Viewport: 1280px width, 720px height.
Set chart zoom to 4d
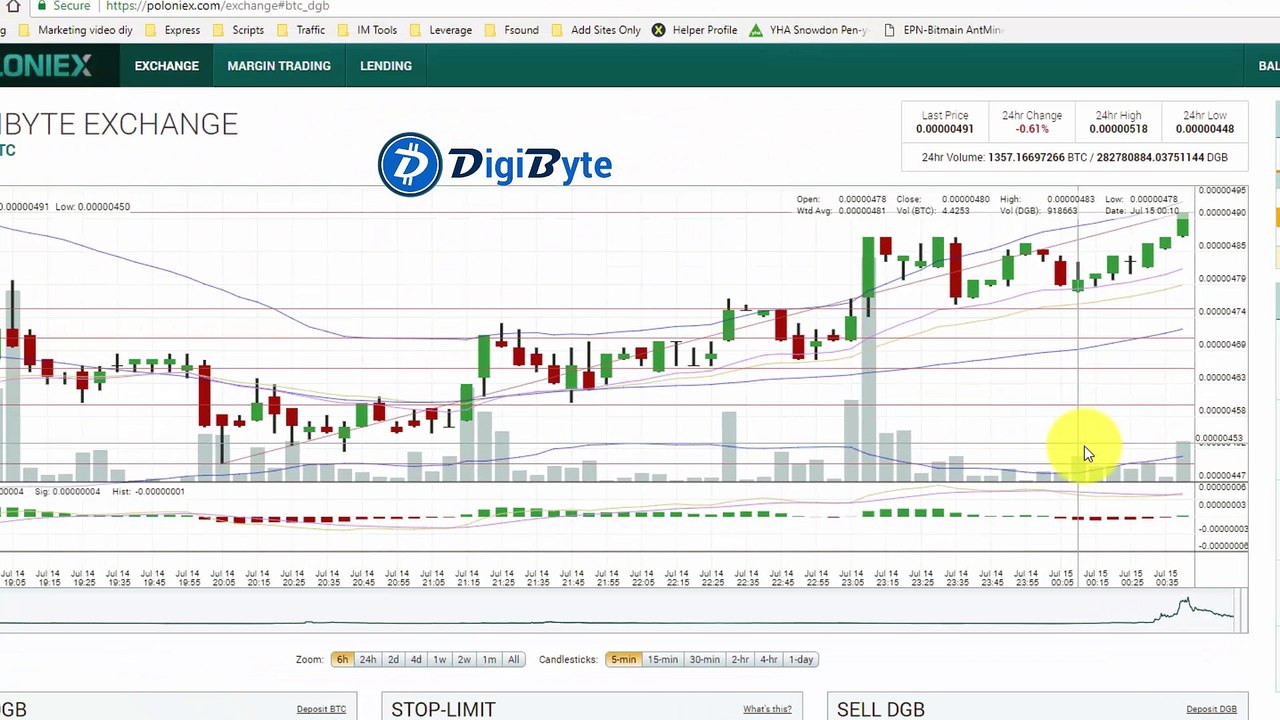pos(416,660)
